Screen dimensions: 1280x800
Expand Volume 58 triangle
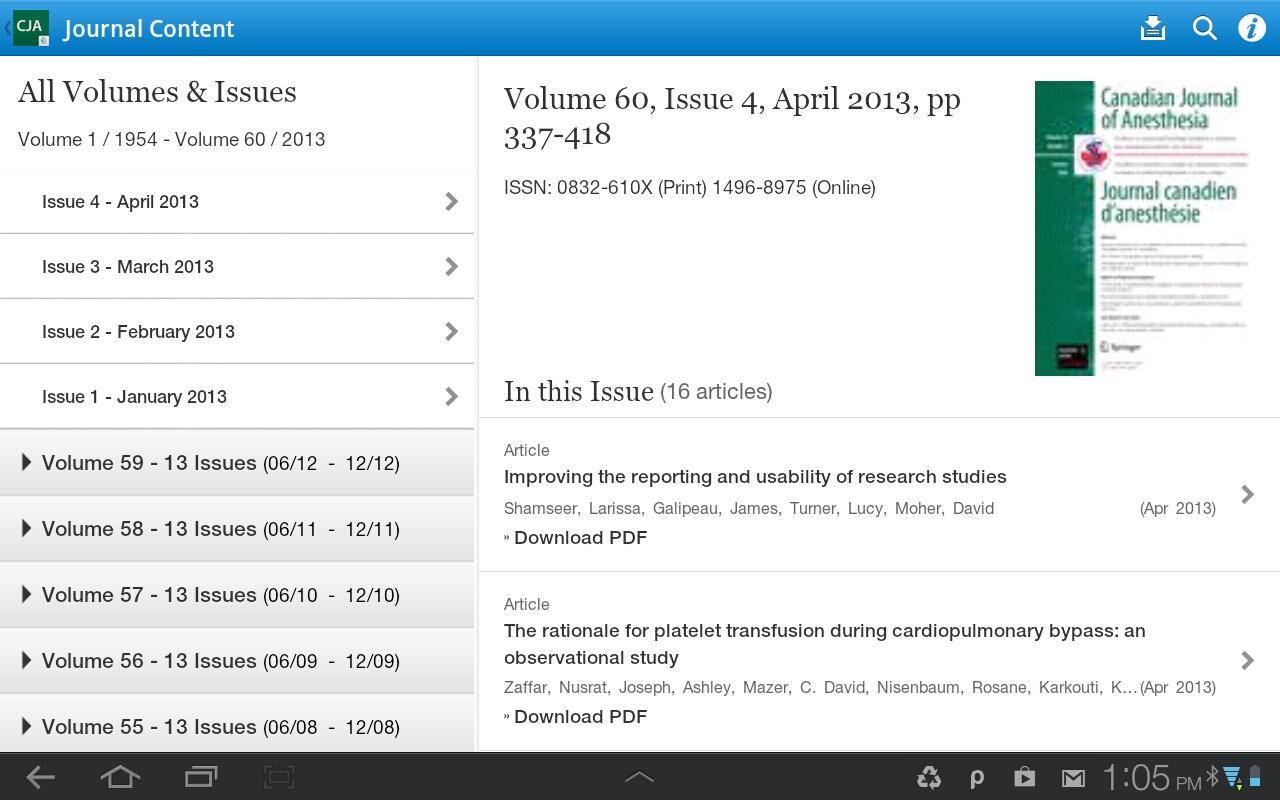pyautogui.click(x=26, y=528)
